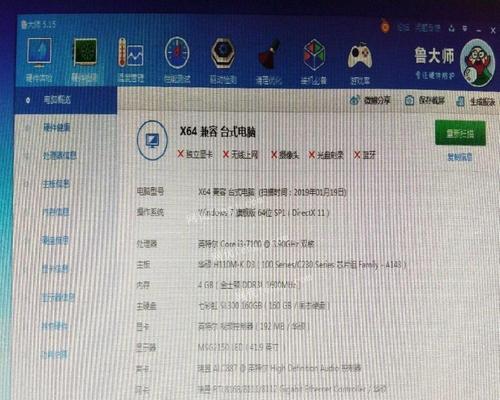Click the 微博分享 label
Screen dimensions: 500x400
pos(377,100)
